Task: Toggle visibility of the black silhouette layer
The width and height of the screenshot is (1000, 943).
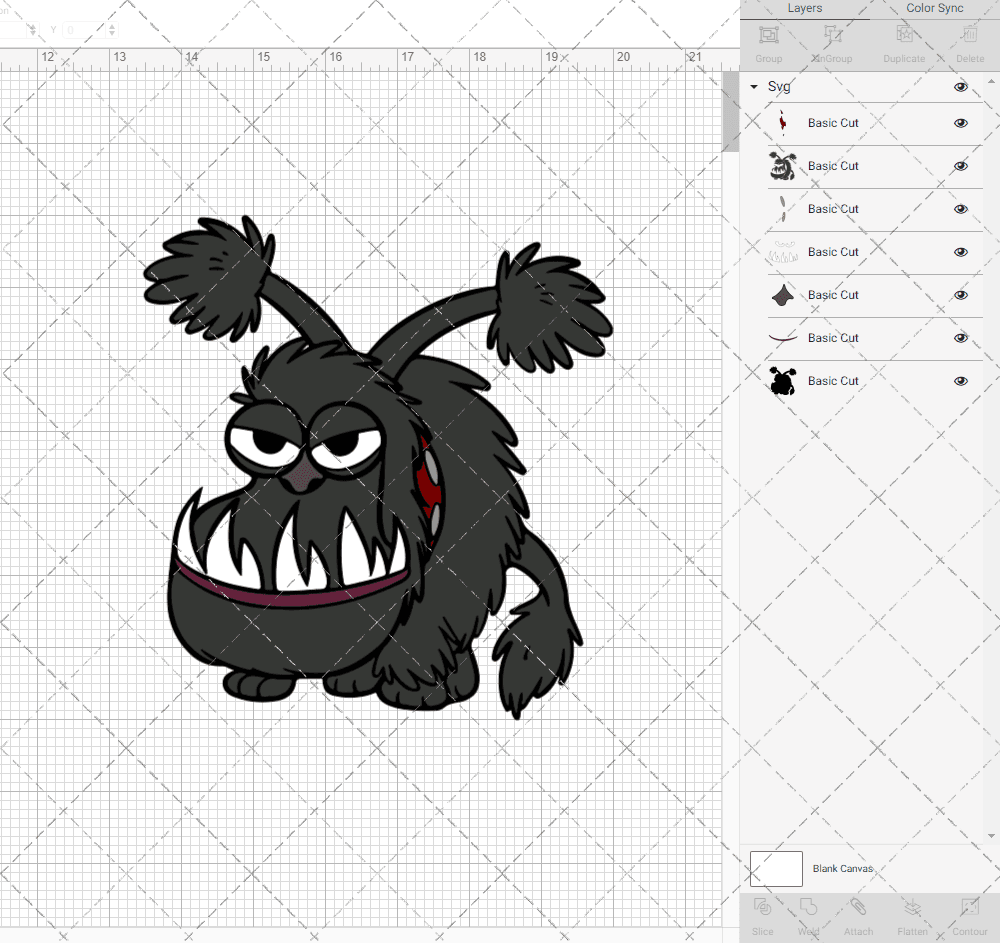Action: (961, 381)
